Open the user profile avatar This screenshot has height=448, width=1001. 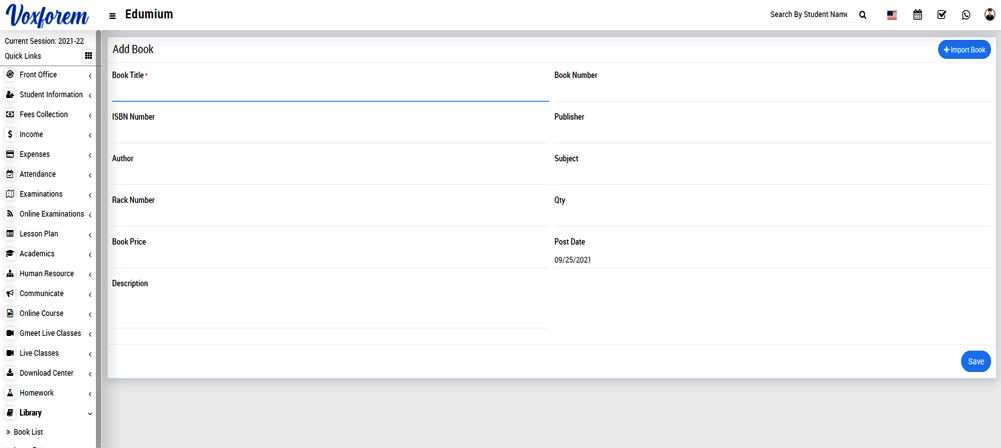click(990, 15)
